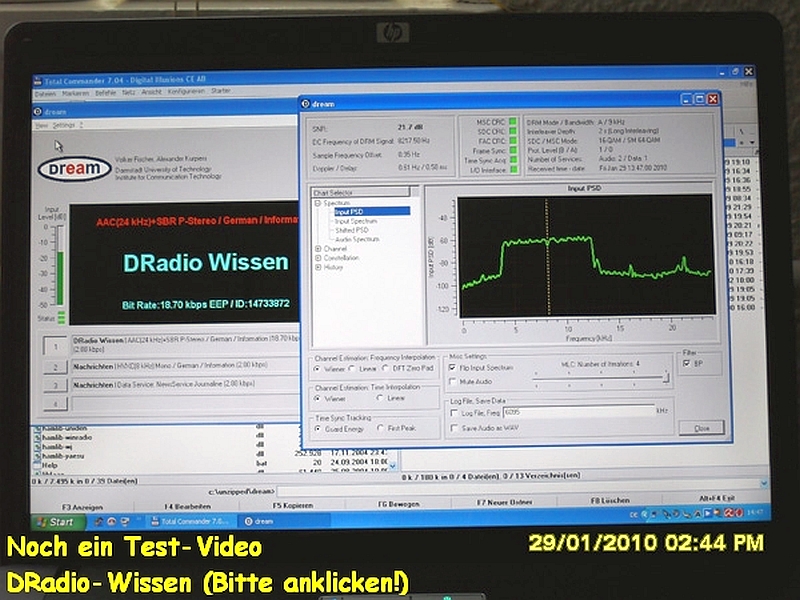Select Guard Energy time sync tracking
Screen dimensions: 800x600
point(318,429)
